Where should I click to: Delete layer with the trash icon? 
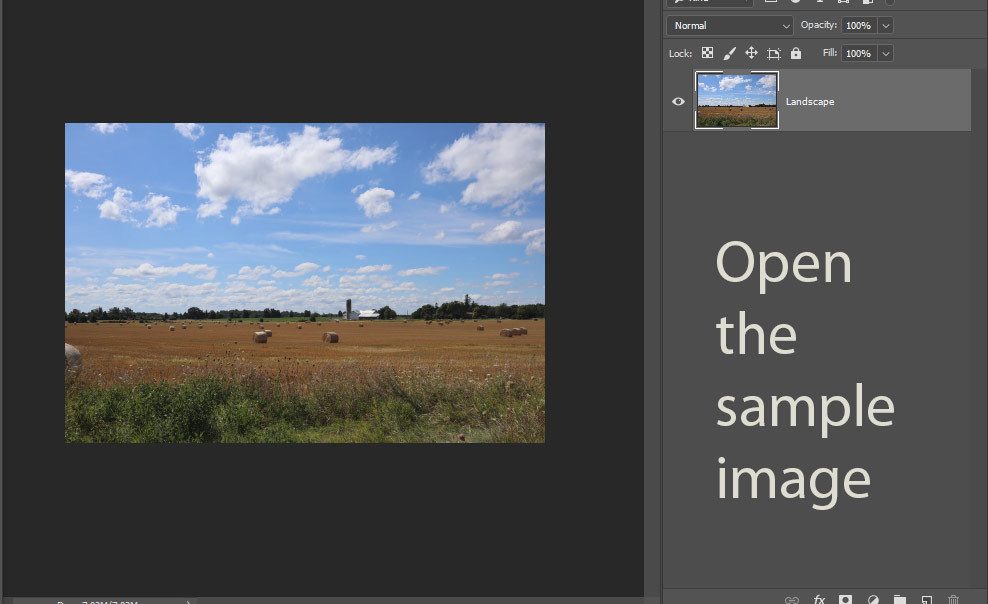click(x=954, y=599)
